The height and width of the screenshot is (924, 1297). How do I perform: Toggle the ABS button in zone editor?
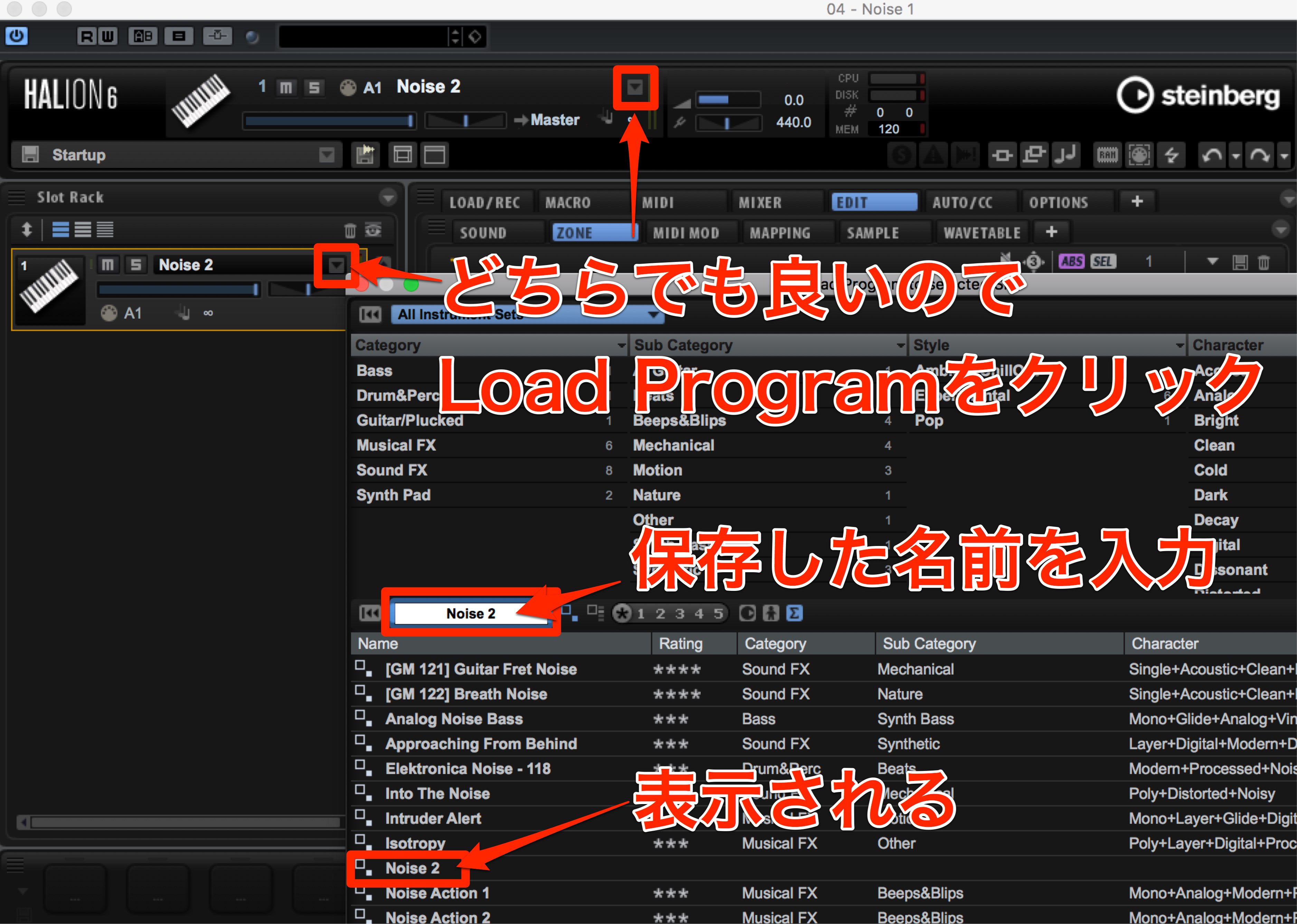tap(1071, 261)
